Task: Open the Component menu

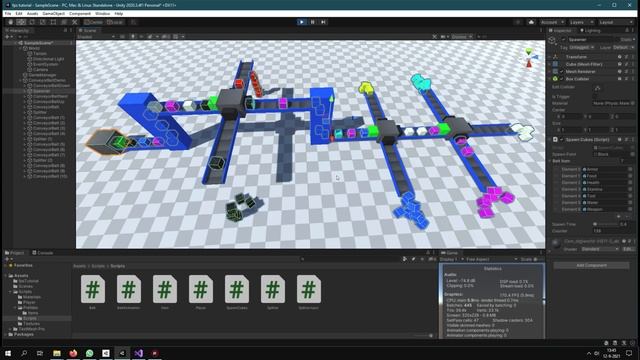Action: (x=80, y=13)
